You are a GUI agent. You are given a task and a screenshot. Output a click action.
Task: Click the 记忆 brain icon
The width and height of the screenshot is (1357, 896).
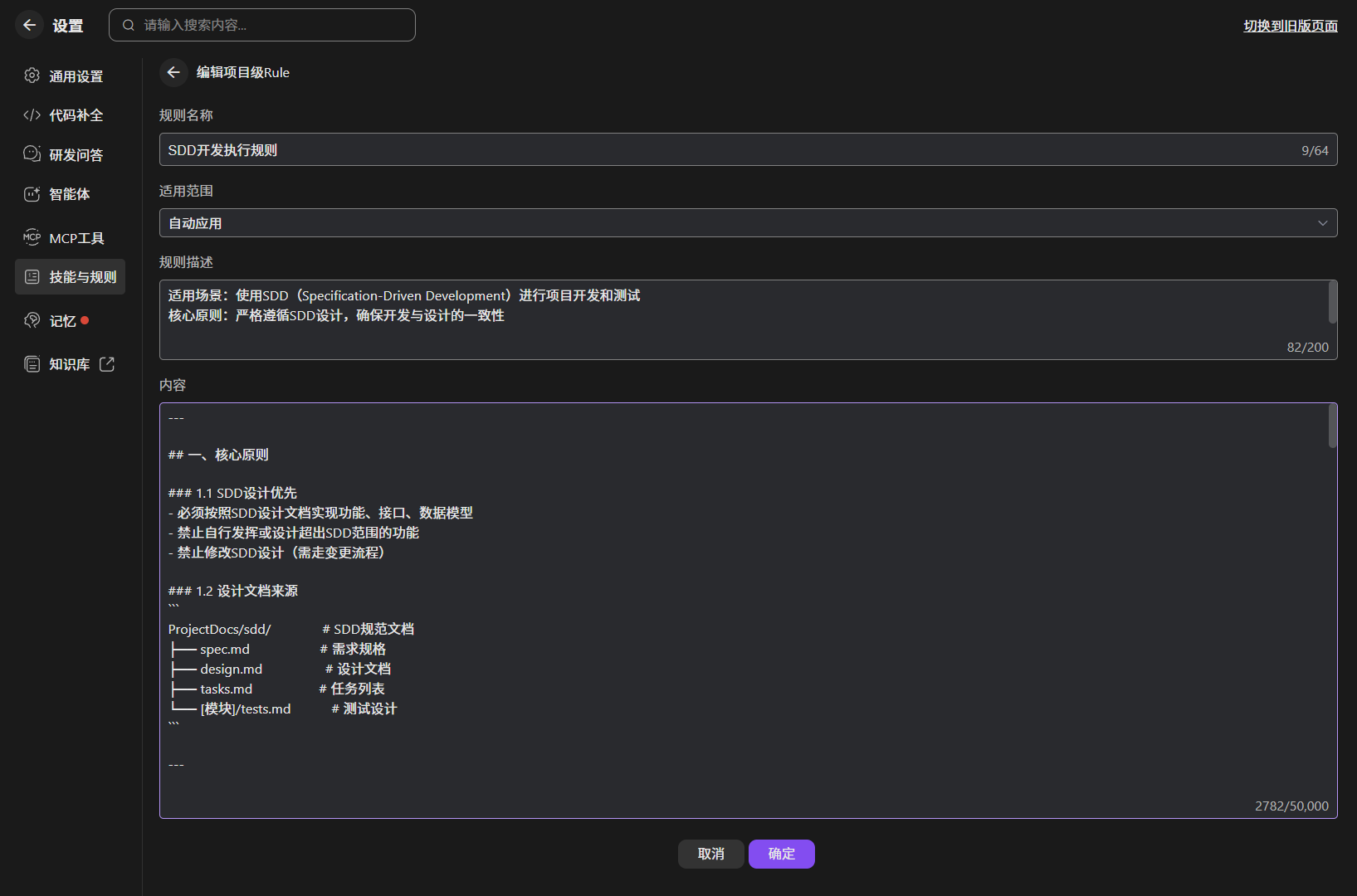[x=32, y=320]
